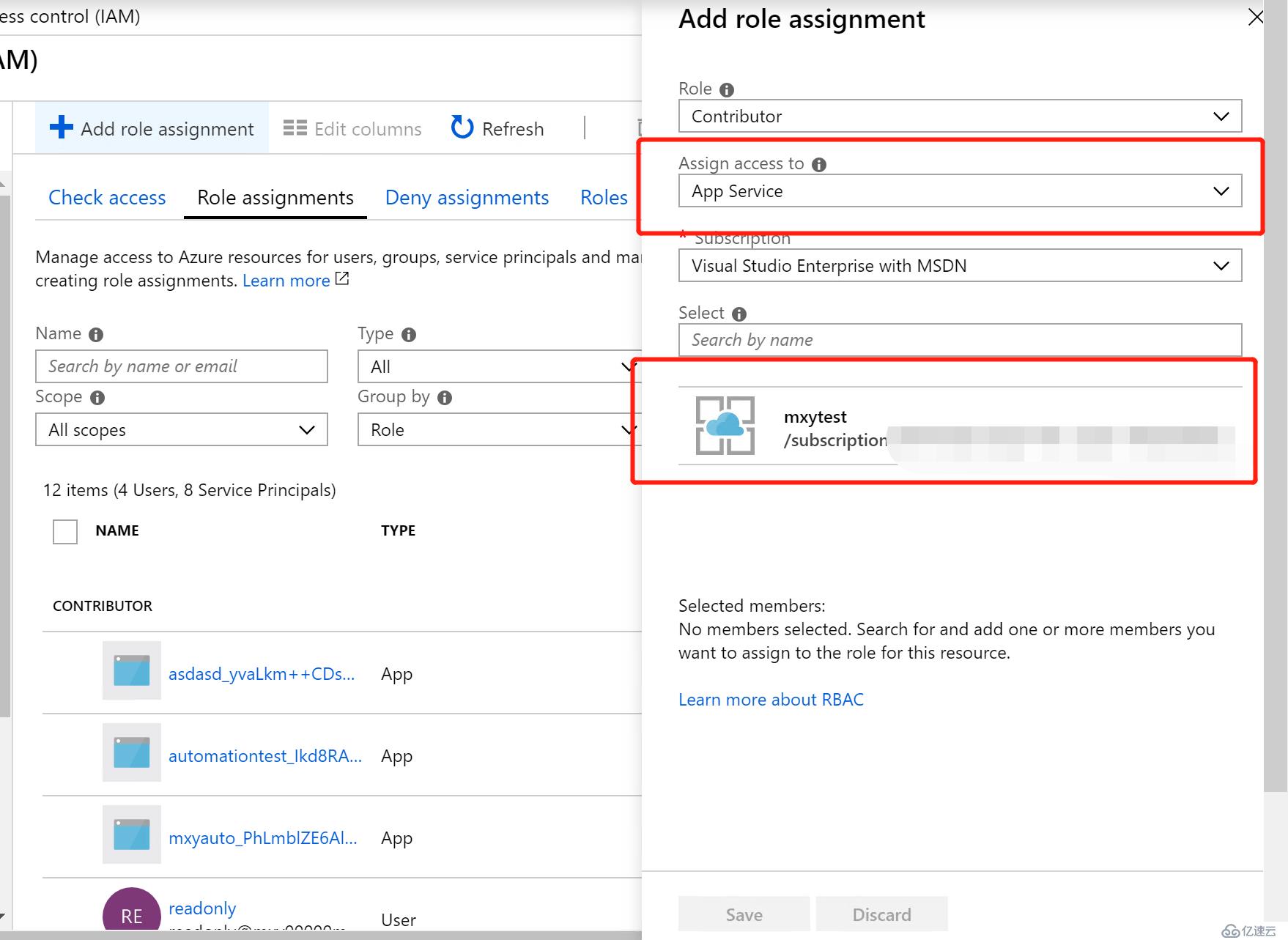The image size is (1288, 940).
Task: Open the Learn more link
Action: pyautogui.click(x=286, y=281)
